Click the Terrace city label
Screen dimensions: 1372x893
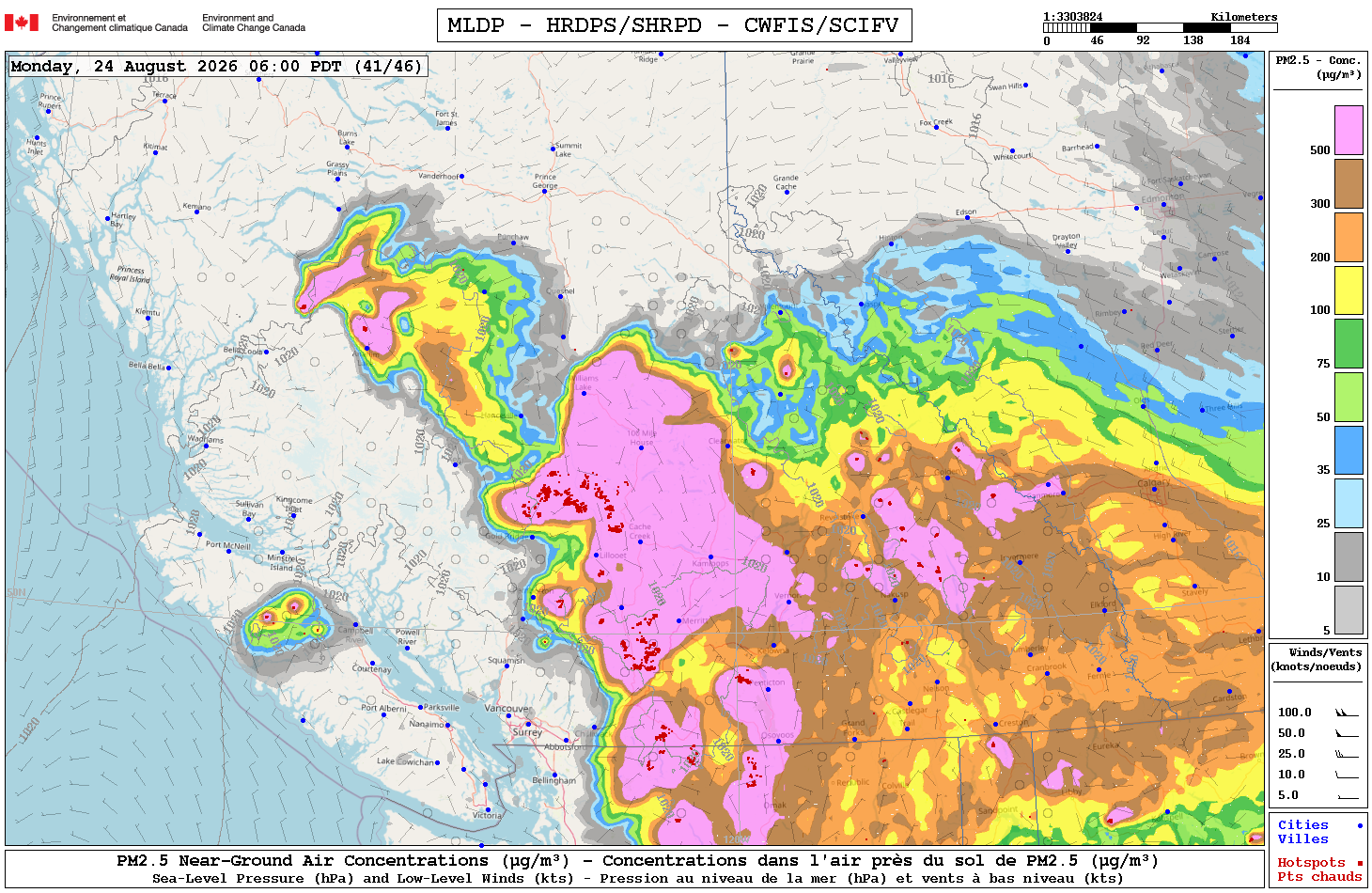pyautogui.click(x=164, y=95)
